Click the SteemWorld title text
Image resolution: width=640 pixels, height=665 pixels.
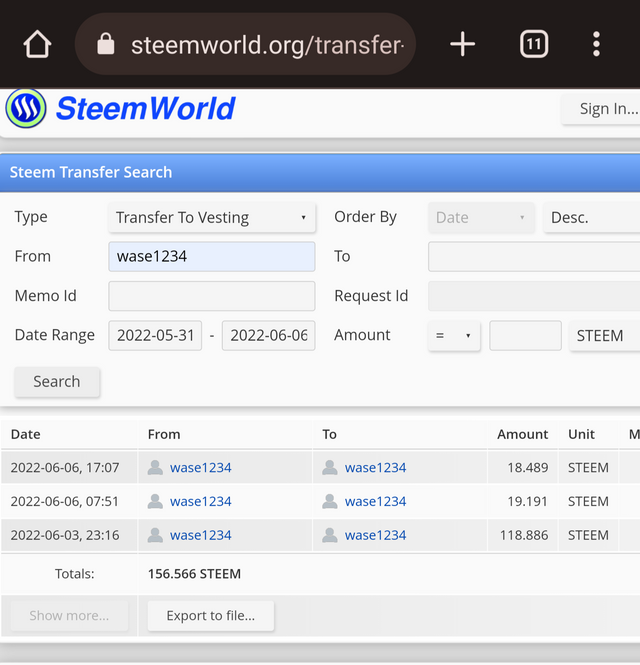pyautogui.click(x=145, y=109)
